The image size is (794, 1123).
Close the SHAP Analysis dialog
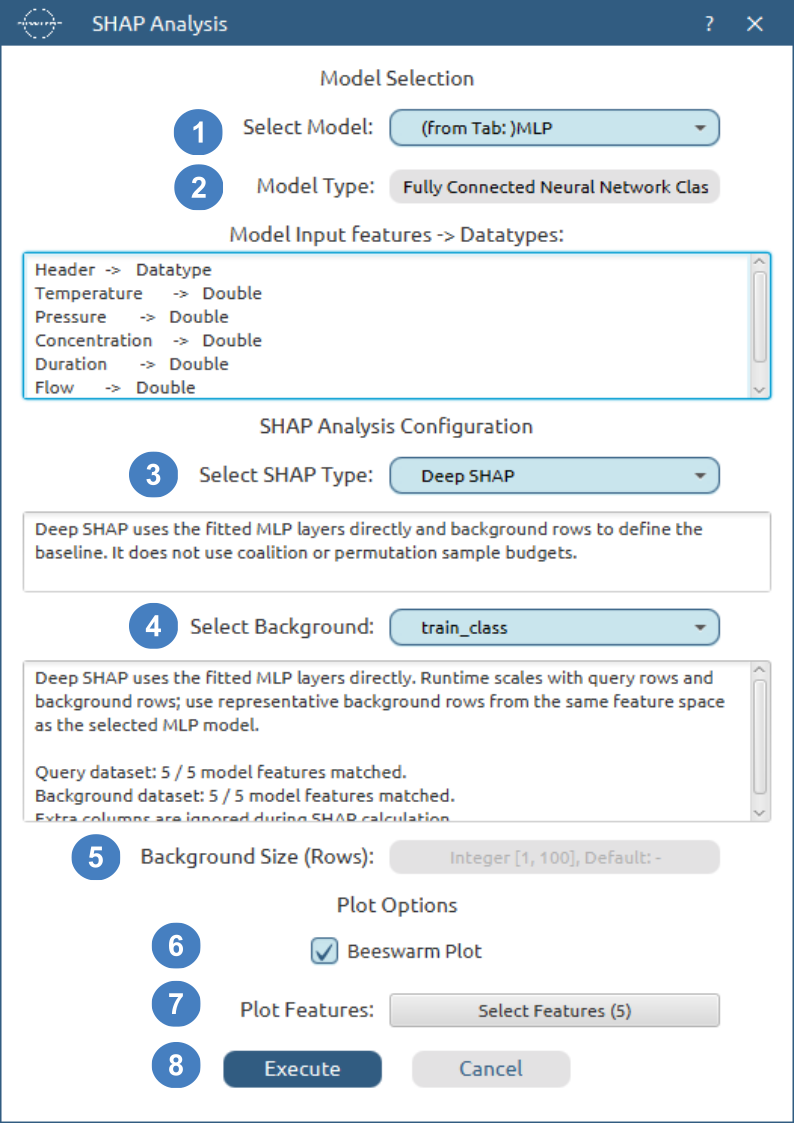755,24
